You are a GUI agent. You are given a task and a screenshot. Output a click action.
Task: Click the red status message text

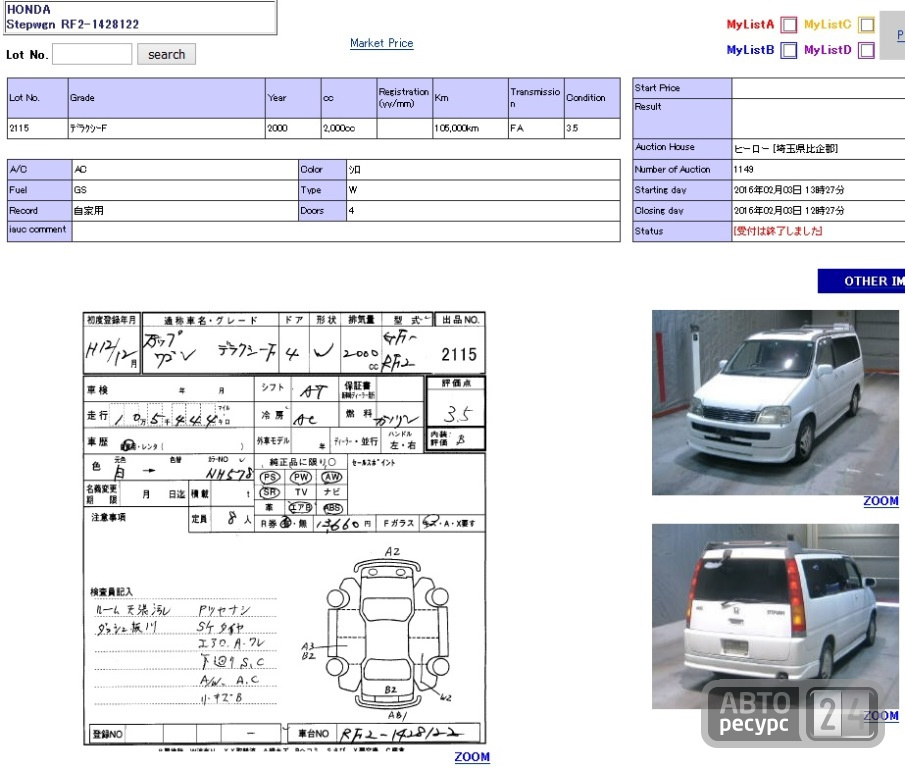click(x=777, y=231)
